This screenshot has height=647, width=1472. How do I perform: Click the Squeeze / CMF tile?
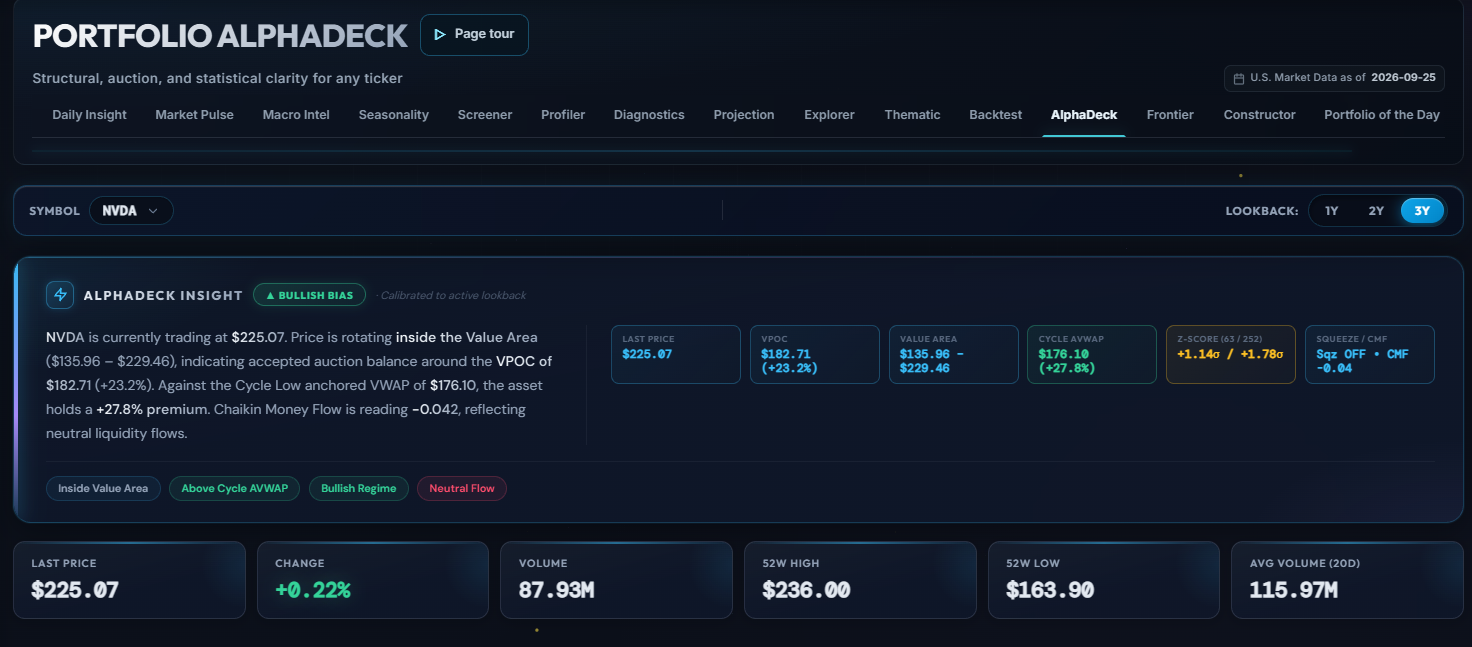[1370, 354]
